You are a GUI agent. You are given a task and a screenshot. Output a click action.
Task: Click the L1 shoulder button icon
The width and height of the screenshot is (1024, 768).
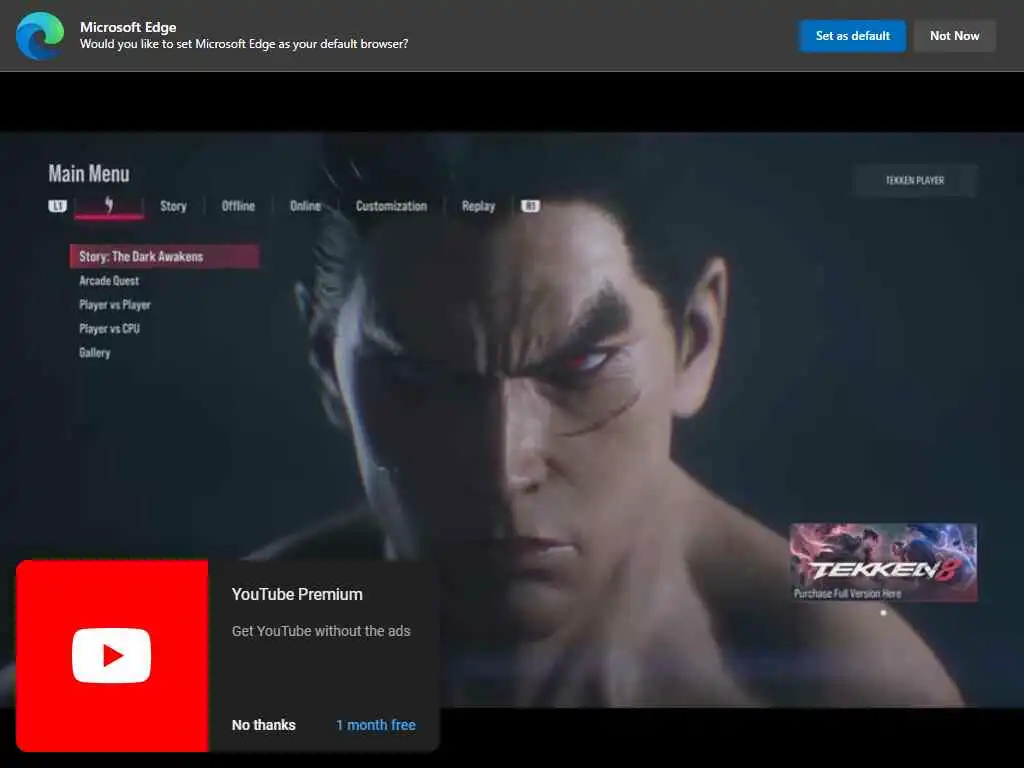[57, 206]
